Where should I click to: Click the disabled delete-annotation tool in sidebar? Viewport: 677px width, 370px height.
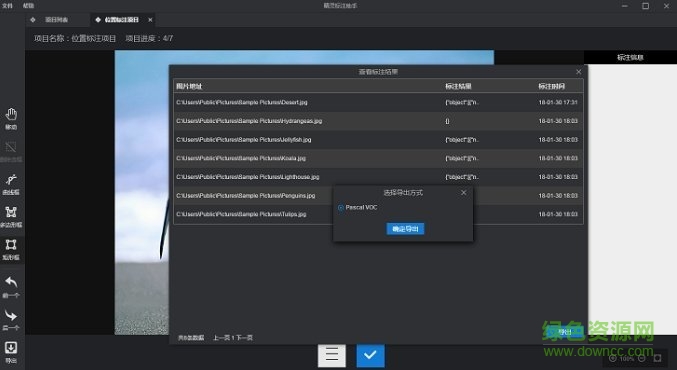[11, 152]
